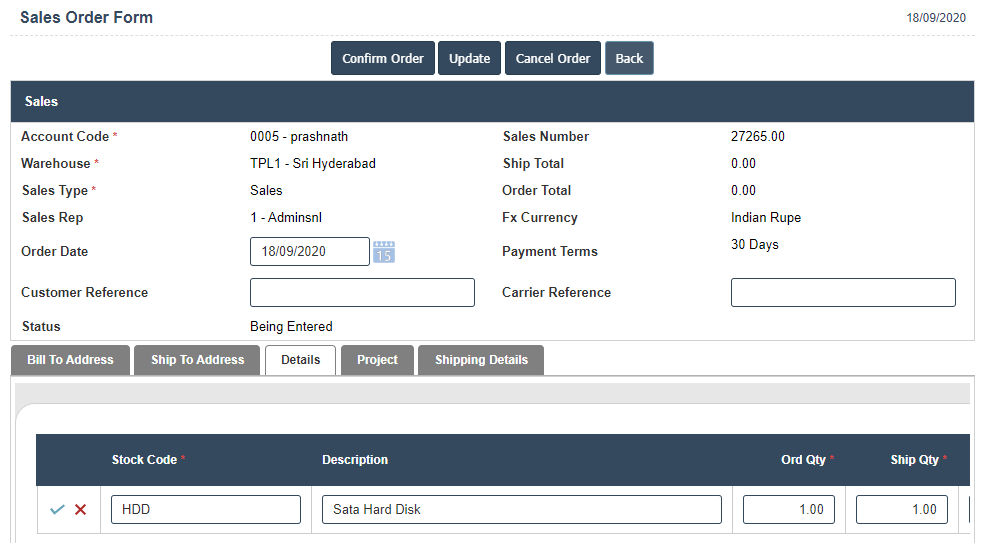Click into the Carrier Reference field
Viewport: 994px width, 543px height.
[x=842, y=293]
